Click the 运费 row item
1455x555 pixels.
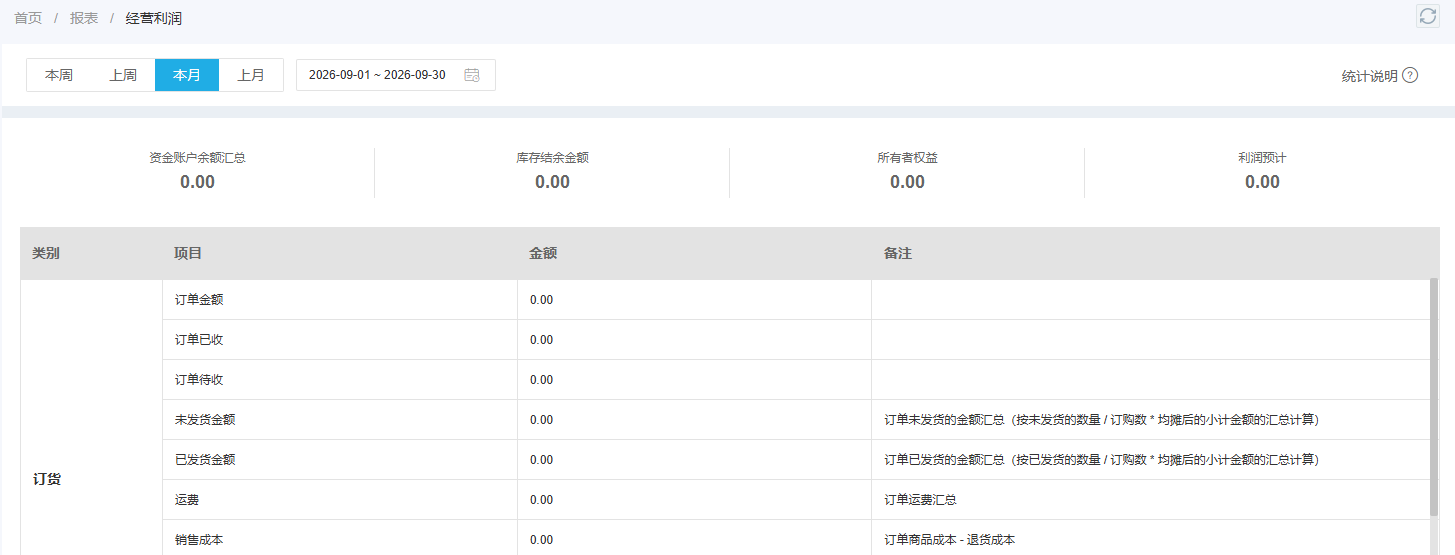[187, 500]
